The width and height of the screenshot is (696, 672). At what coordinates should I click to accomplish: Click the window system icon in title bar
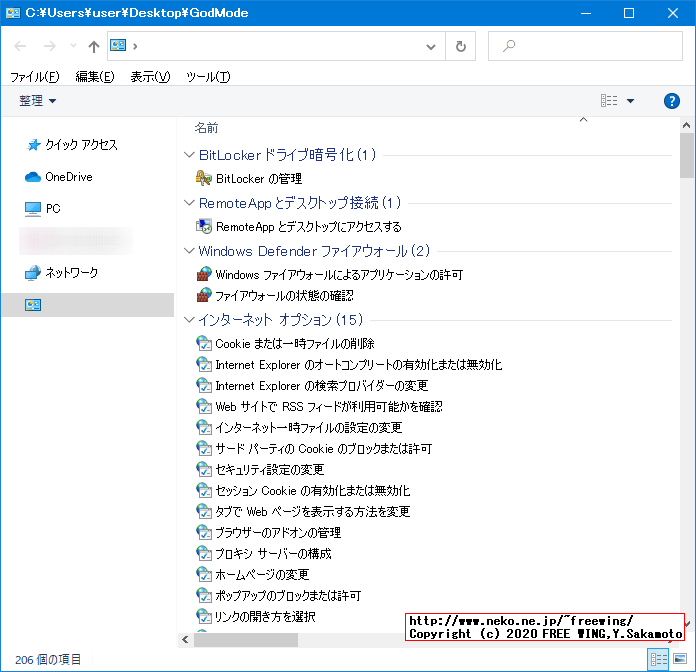pos(13,13)
